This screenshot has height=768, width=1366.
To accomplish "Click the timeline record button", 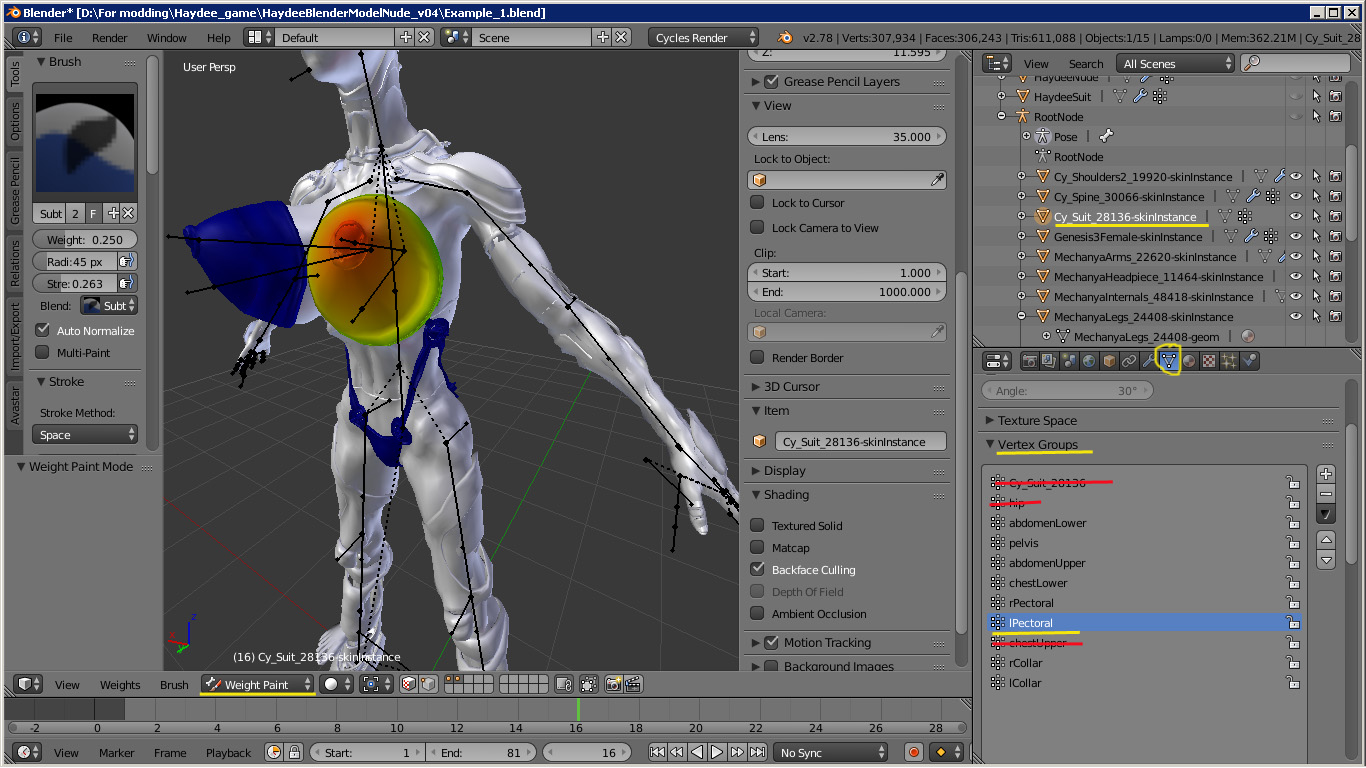I will [x=913, y=752].
